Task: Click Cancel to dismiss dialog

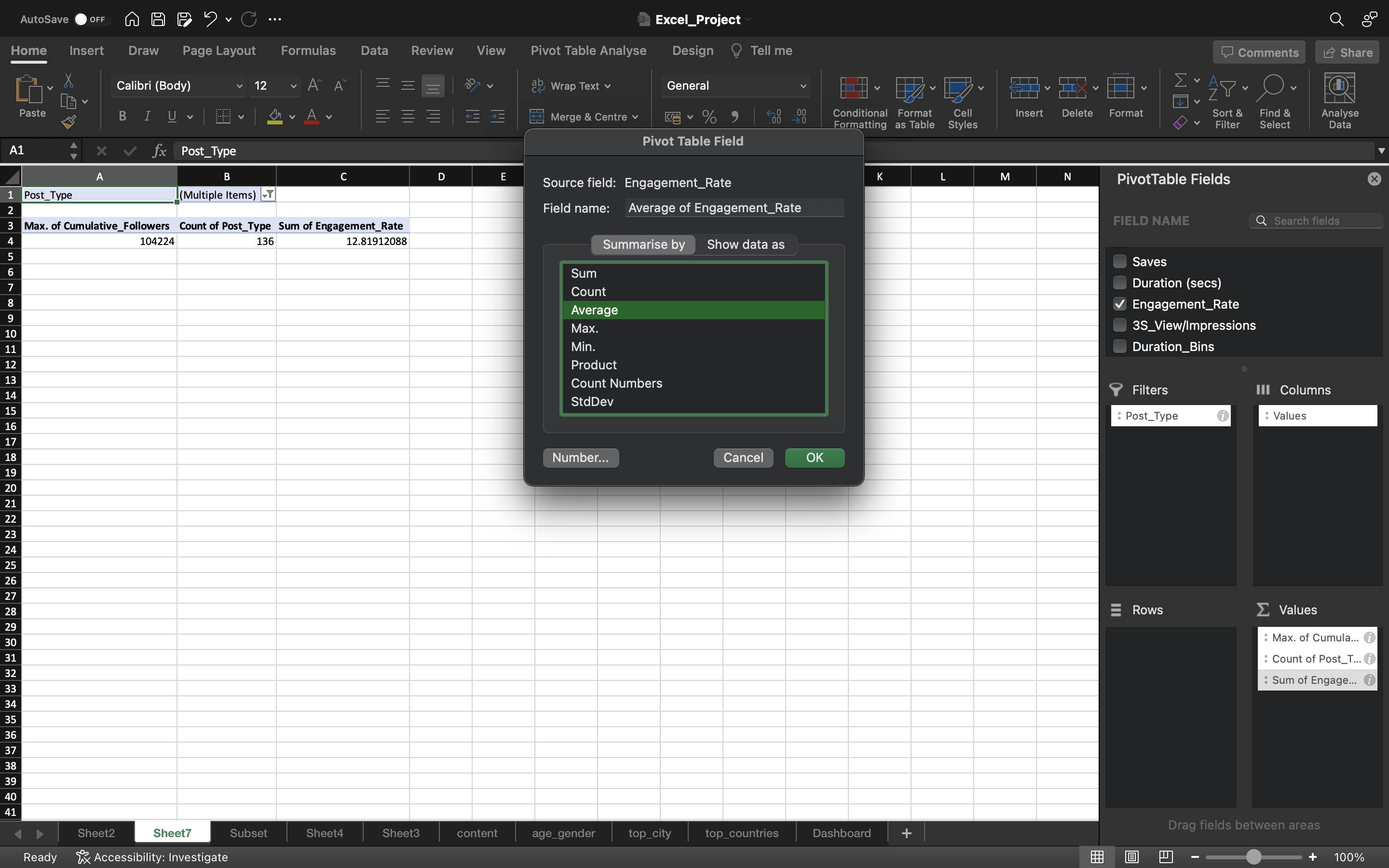Action: click(744, 457)
